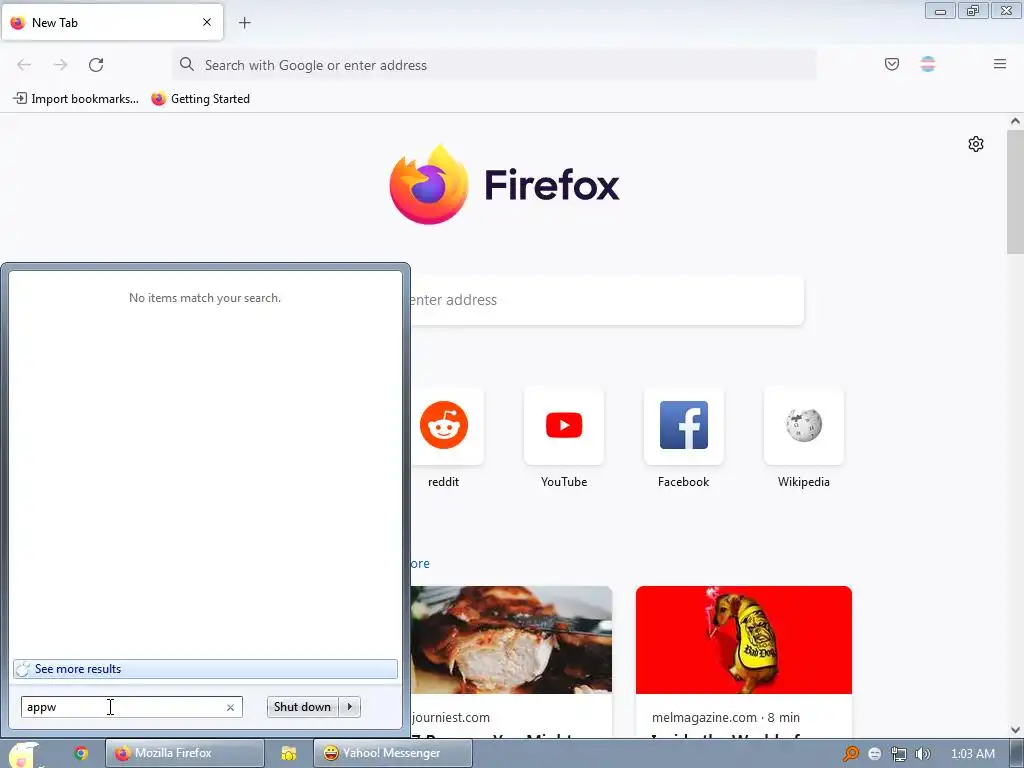Click the Start orb button
This screenshot has height=768, width=1024.
[22, 754]
